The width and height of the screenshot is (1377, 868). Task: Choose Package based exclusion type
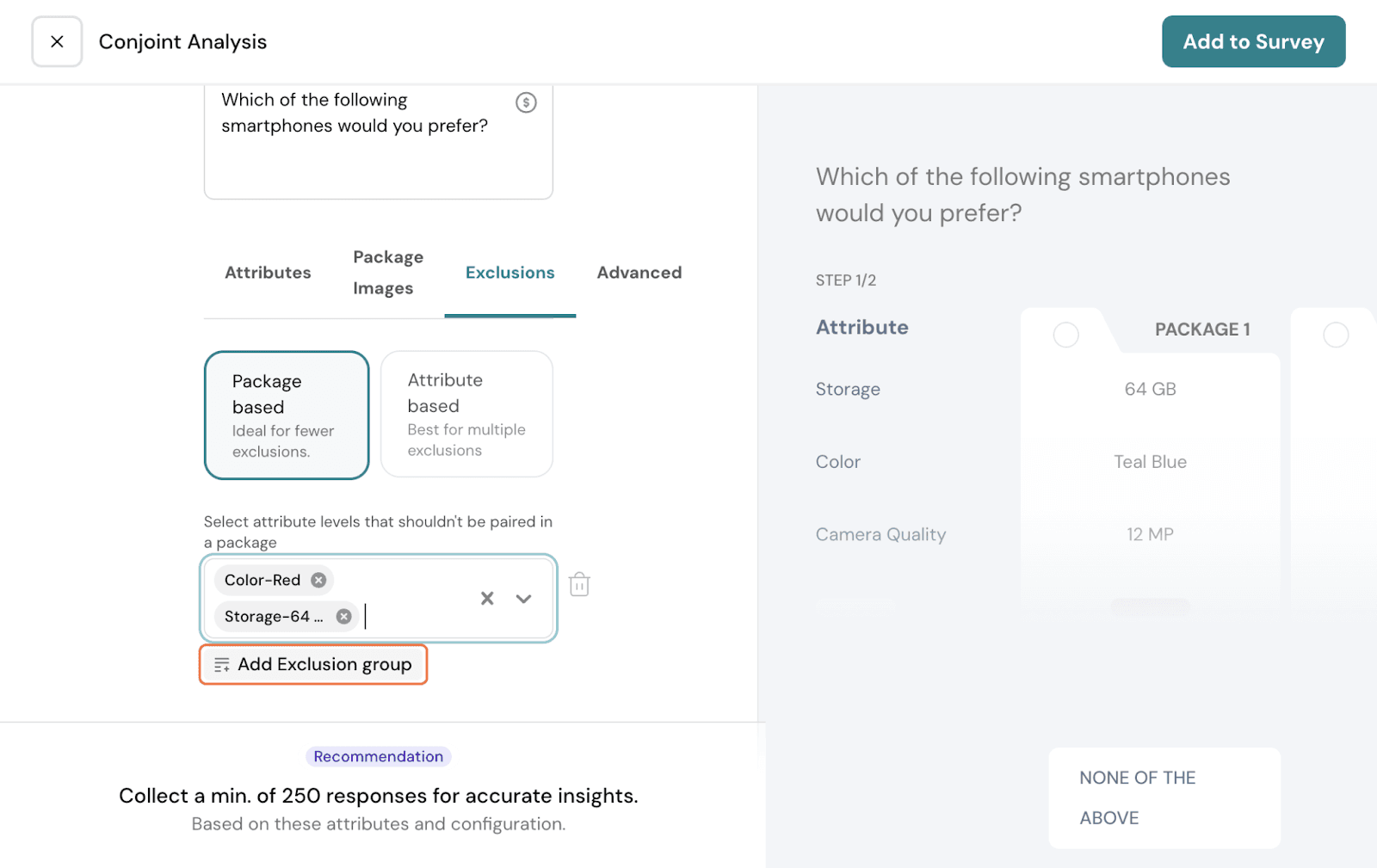pos(286,415)
